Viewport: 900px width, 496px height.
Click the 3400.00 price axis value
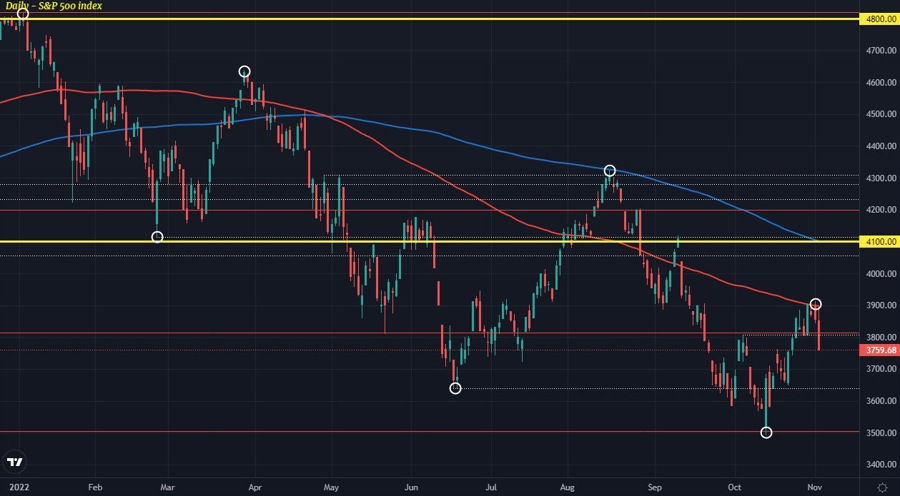881,464
